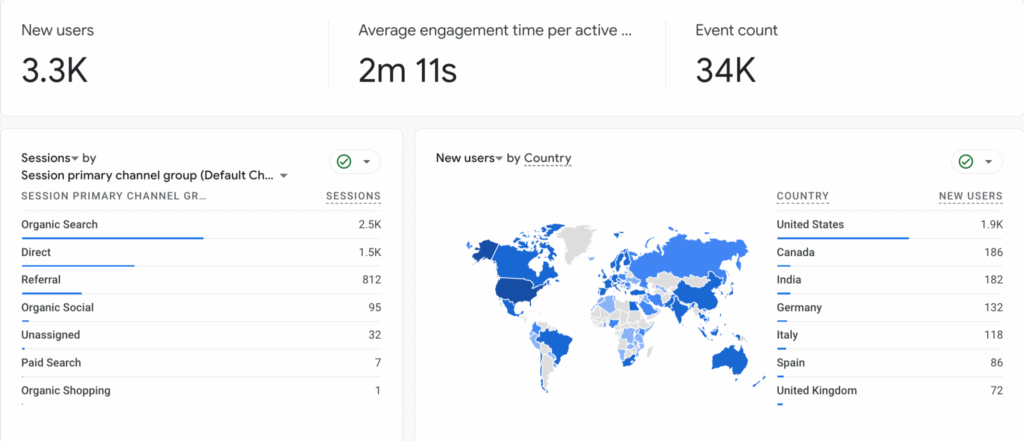Open dropdown arrow beside Sessions card check icon
Viewport: 1024px width, 441px height.
[x=367, y=162]
